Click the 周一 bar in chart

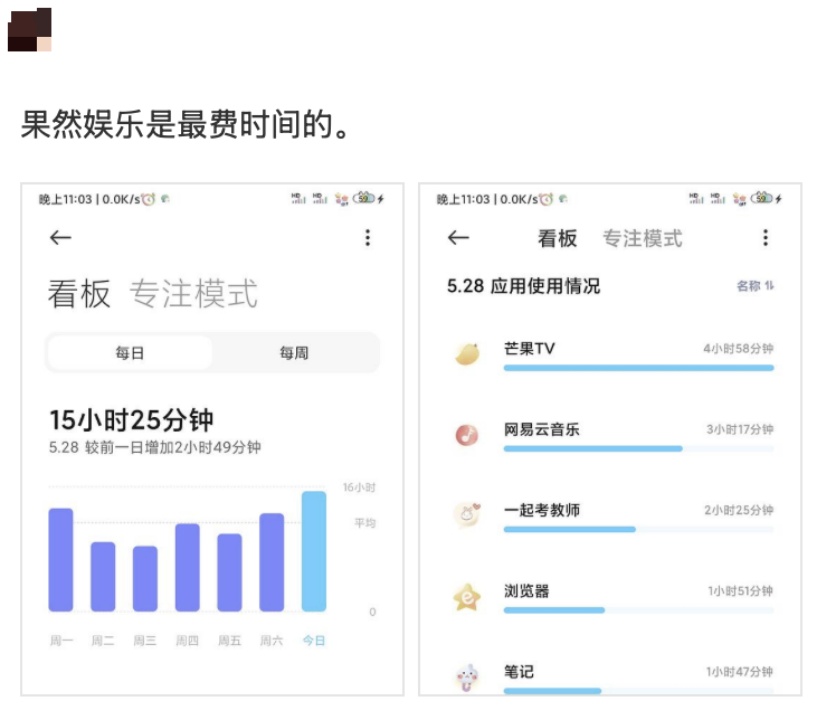pyautogui.click(x=61, y=559)
